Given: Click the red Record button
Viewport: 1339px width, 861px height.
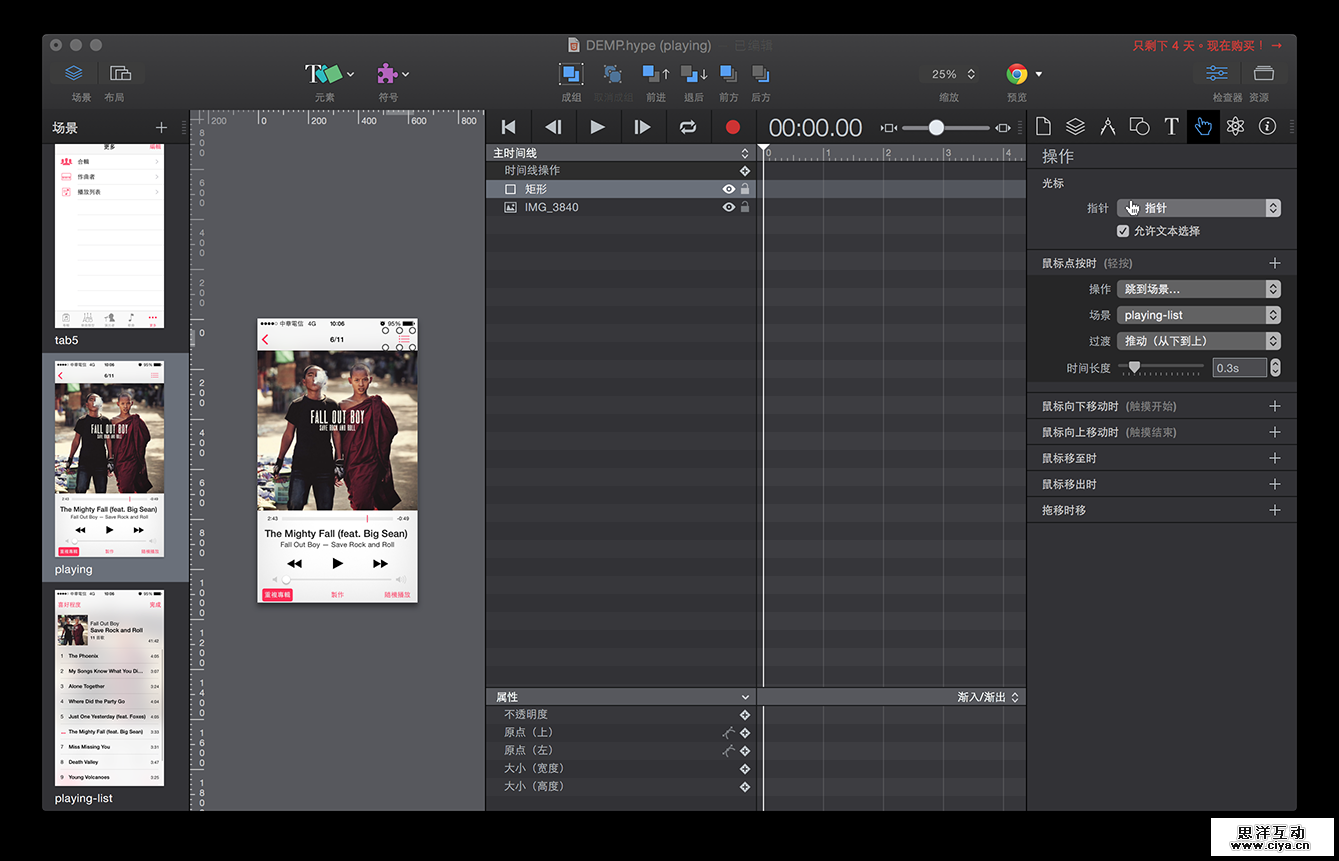Looking at the screenshot, I should point(732,127).
